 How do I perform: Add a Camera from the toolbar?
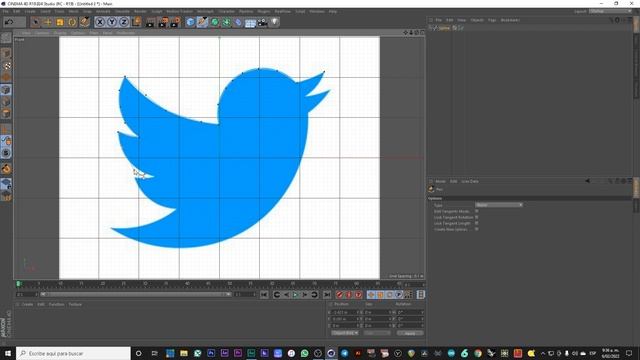[262, 22]
